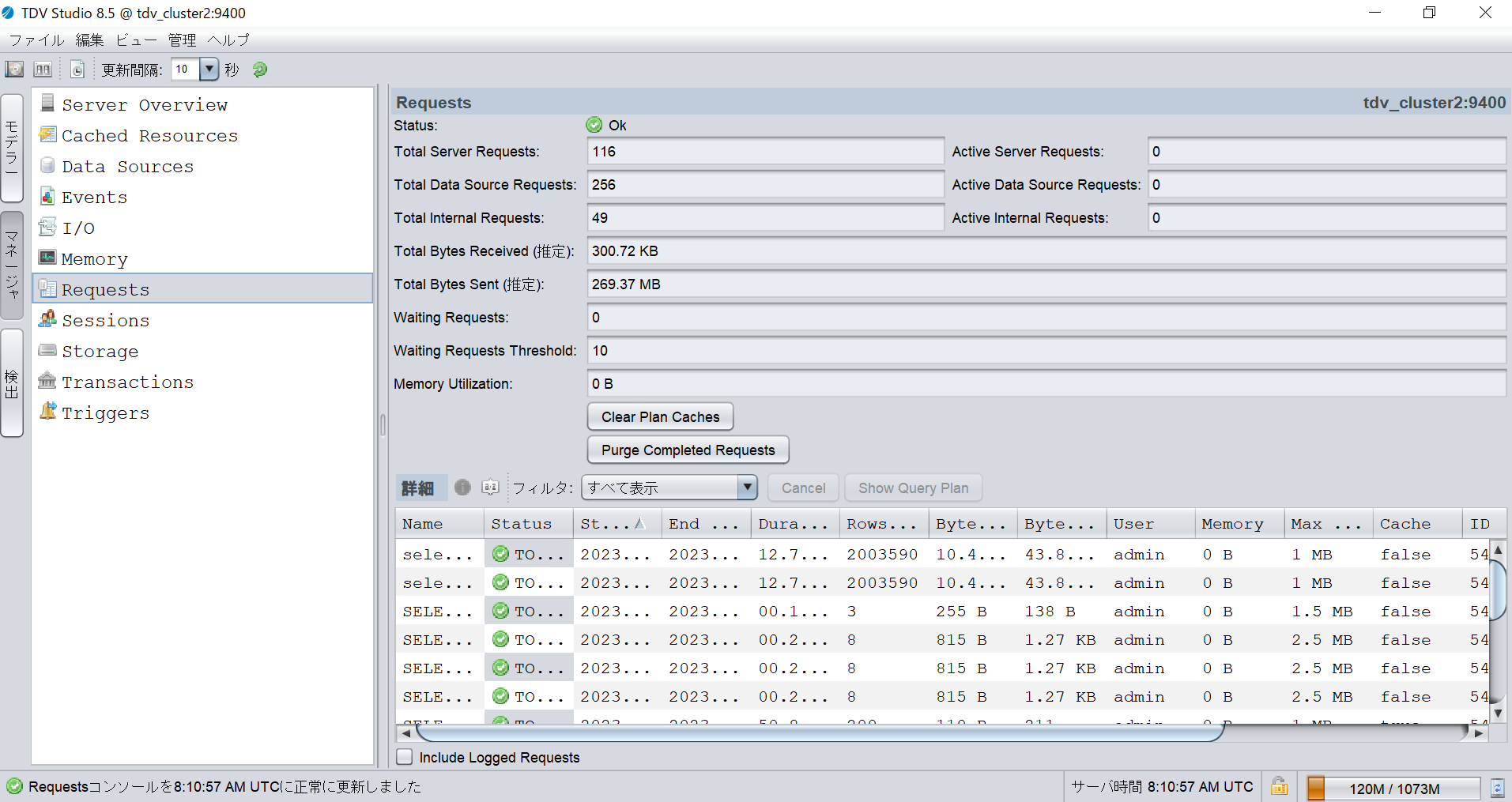This screenshot has height=802, width=1512.
Task: Open the update interval dropdown arrow
Action: point(209,70)
